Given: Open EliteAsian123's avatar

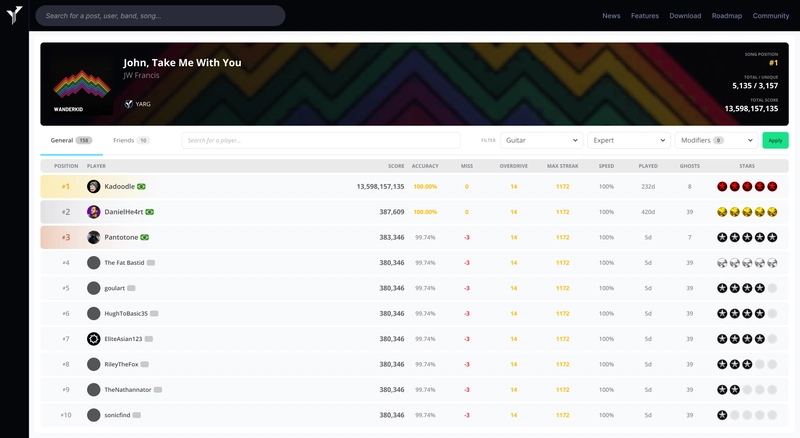Looking at the screenshot, I should pos(93,339).
